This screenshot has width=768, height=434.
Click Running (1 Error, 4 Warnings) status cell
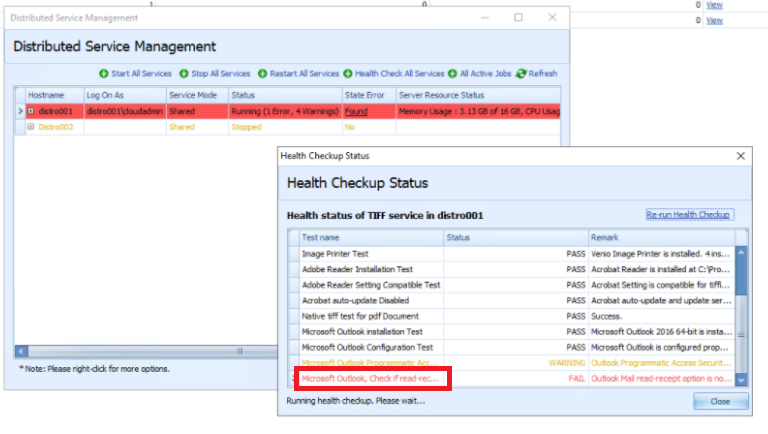pyautogui.click(x=285, y=111)
